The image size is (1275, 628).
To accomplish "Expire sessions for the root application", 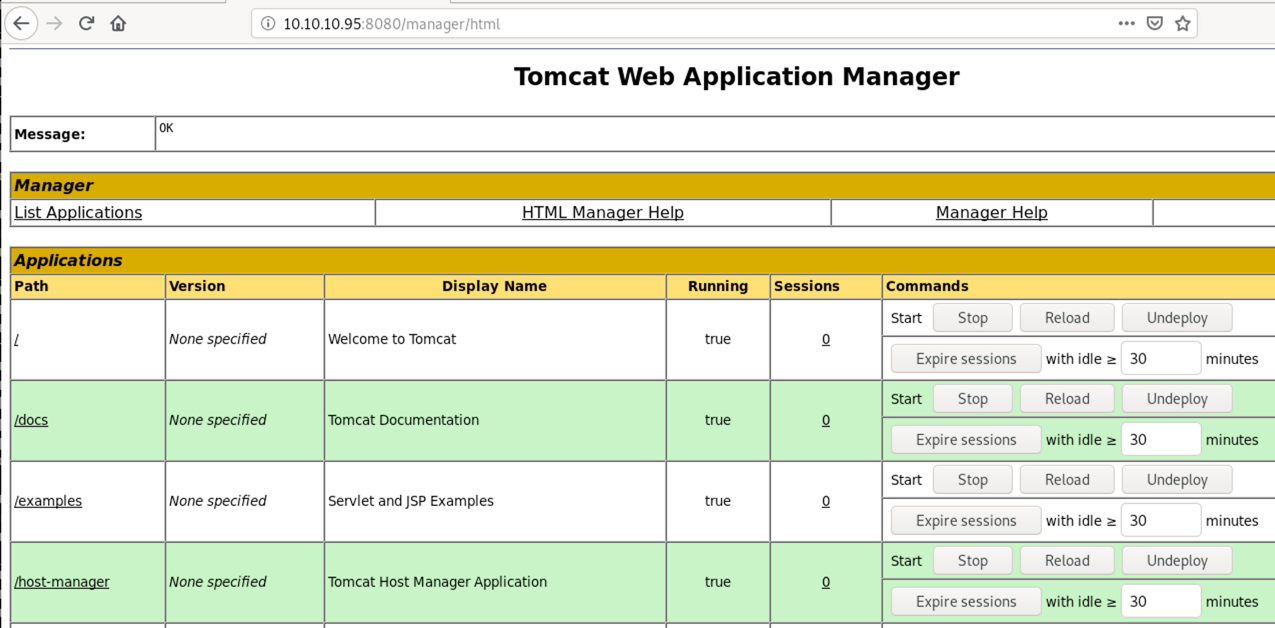I will click(965, 358).
